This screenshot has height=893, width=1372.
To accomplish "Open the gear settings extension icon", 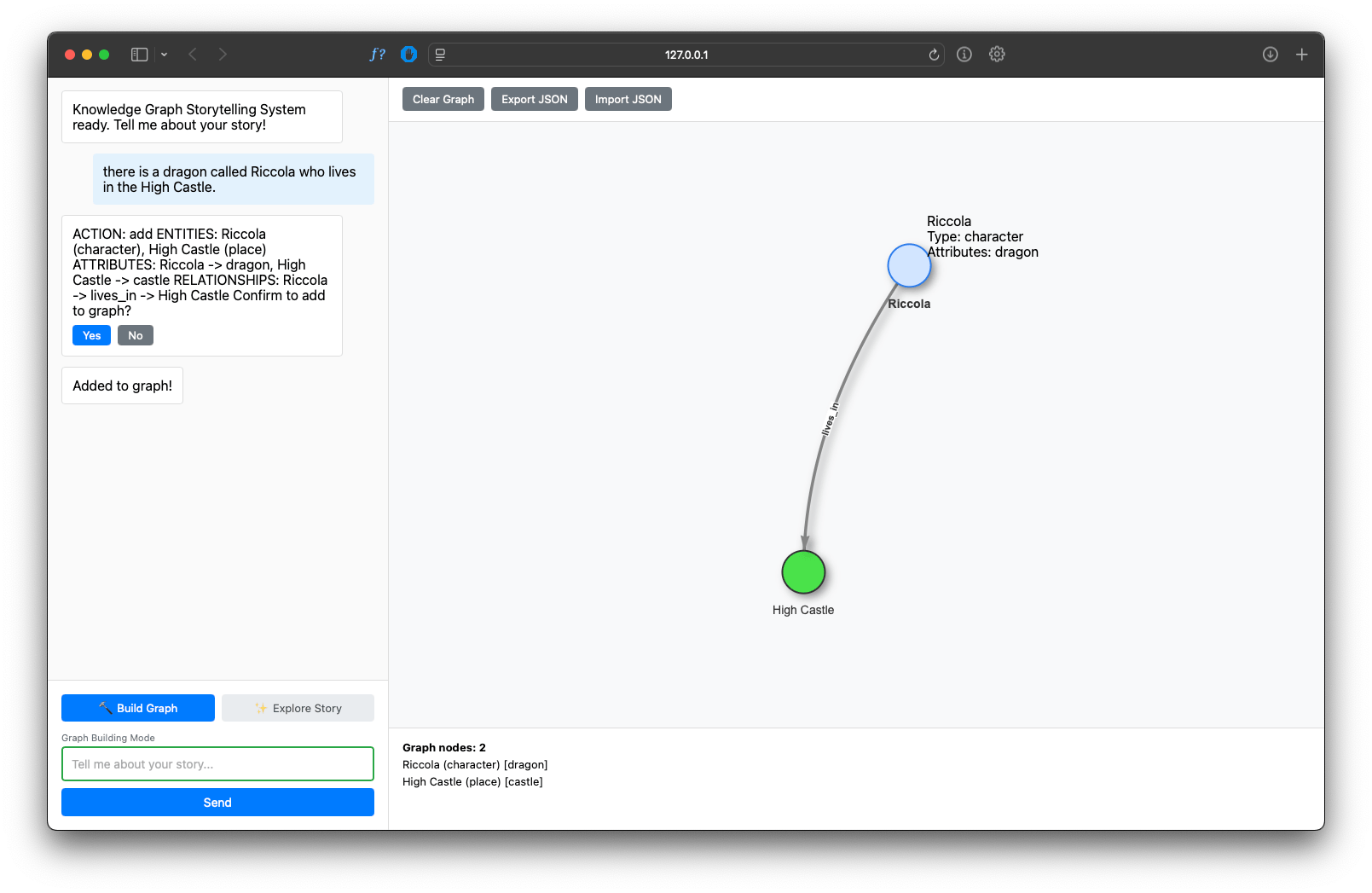I will coord(997,55).
